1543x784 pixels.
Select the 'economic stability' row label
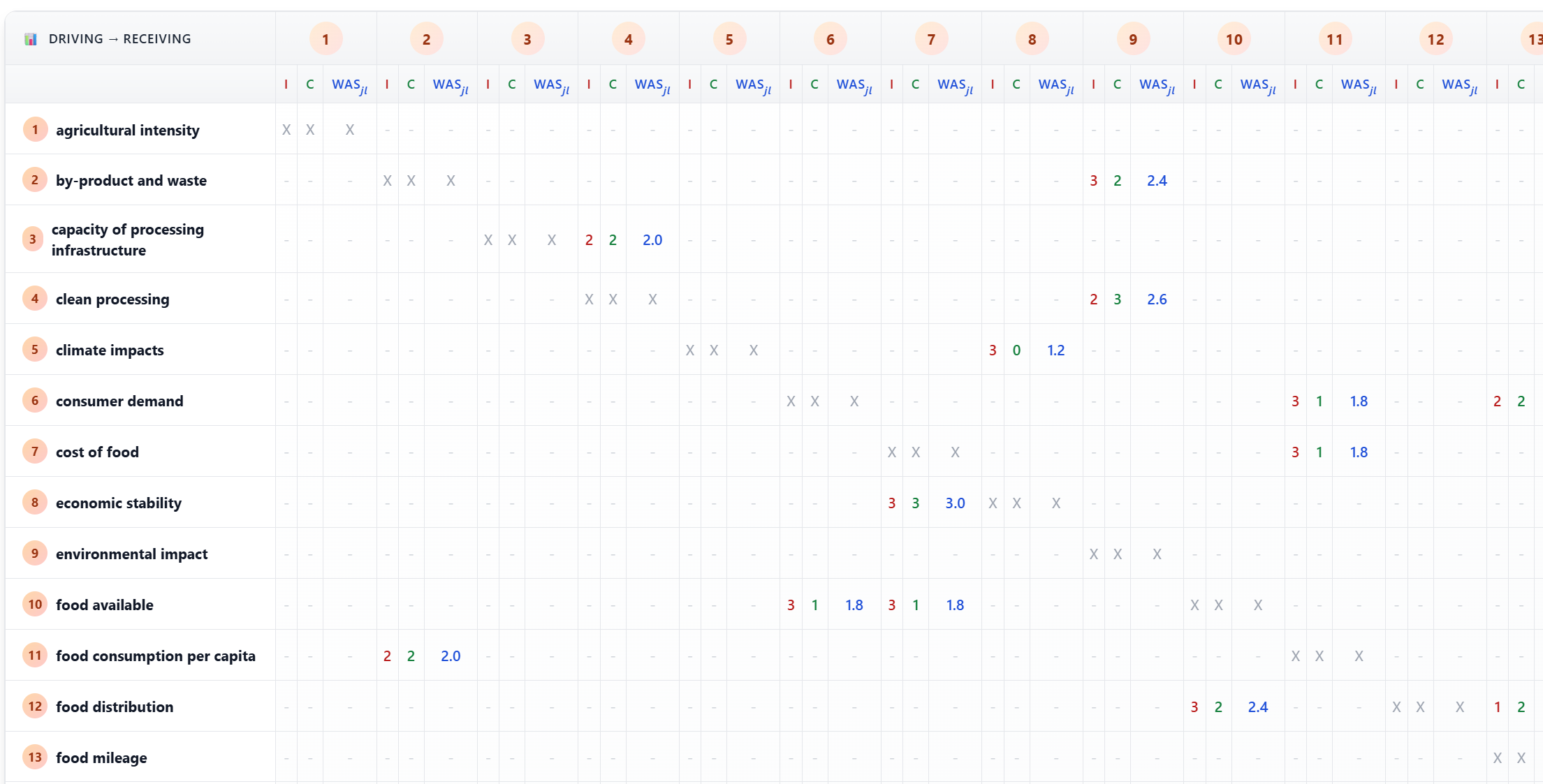[x=119, y=503]
